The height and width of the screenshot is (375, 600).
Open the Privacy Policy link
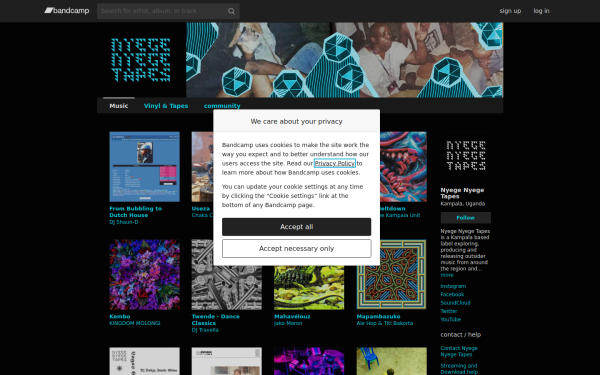pyautogui.click(x=334, y=163)
